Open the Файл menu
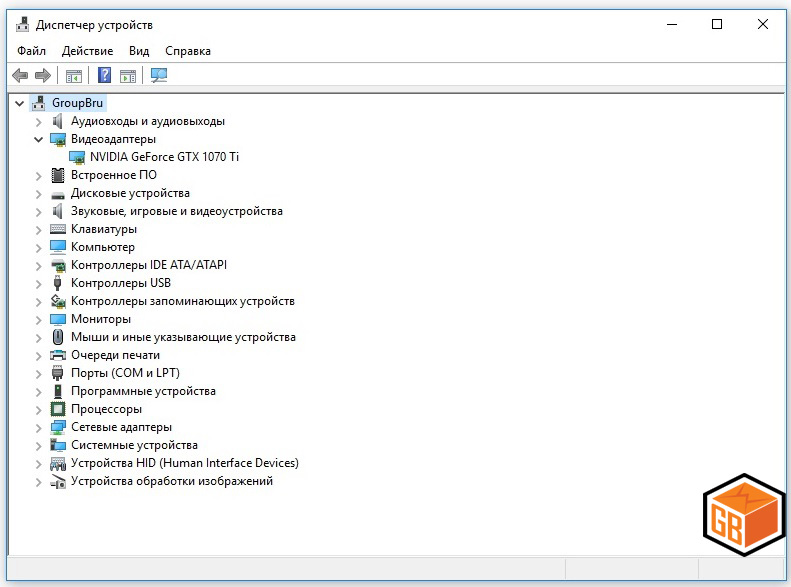 point(31,51)
